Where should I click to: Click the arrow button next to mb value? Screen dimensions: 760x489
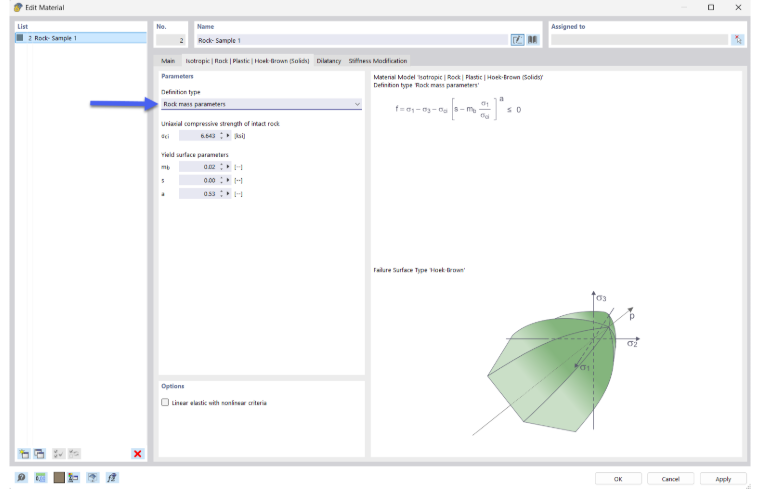pyautogui.click(x=228, y=167)
